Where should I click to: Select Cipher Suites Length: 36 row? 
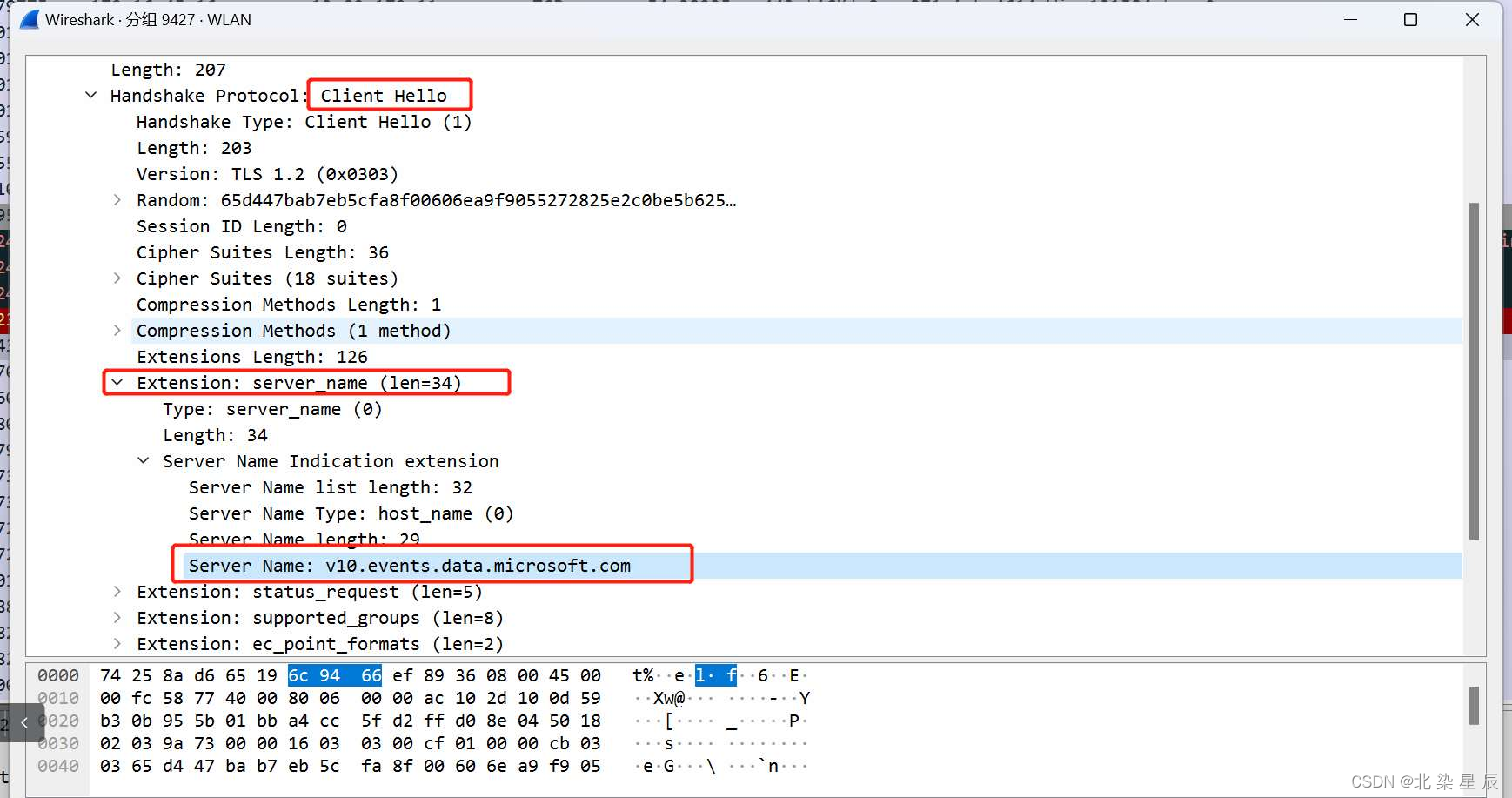pyautogui.click(x=263, y=252)
